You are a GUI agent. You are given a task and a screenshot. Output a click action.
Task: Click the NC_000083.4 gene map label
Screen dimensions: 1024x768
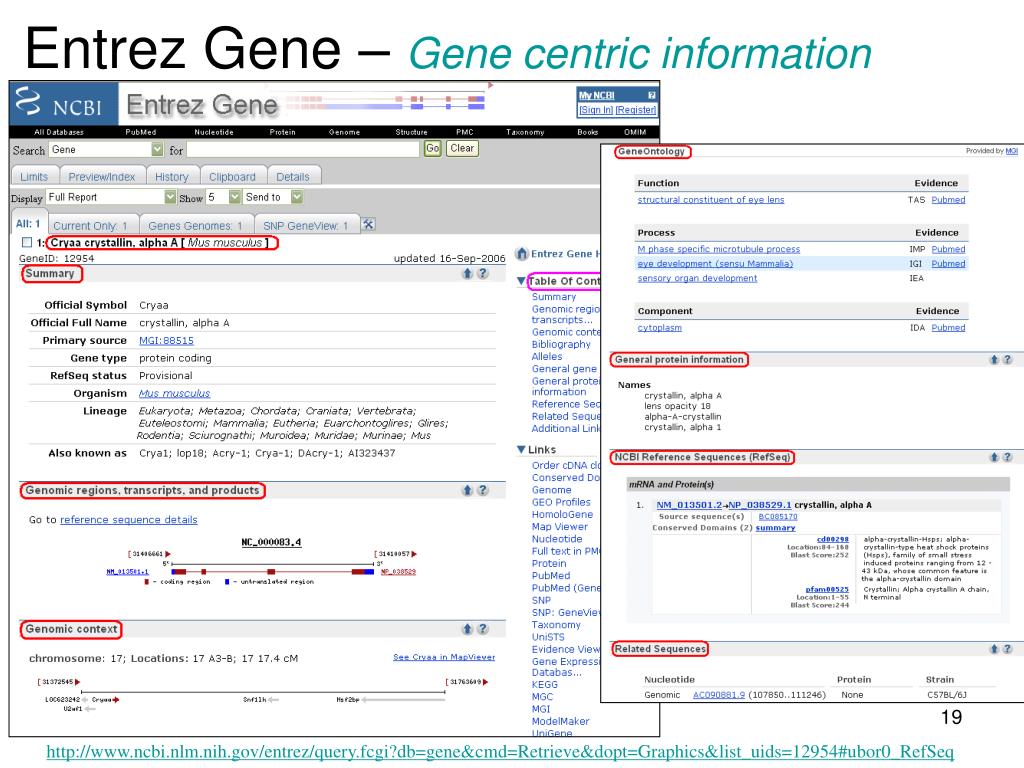point(271,542)
